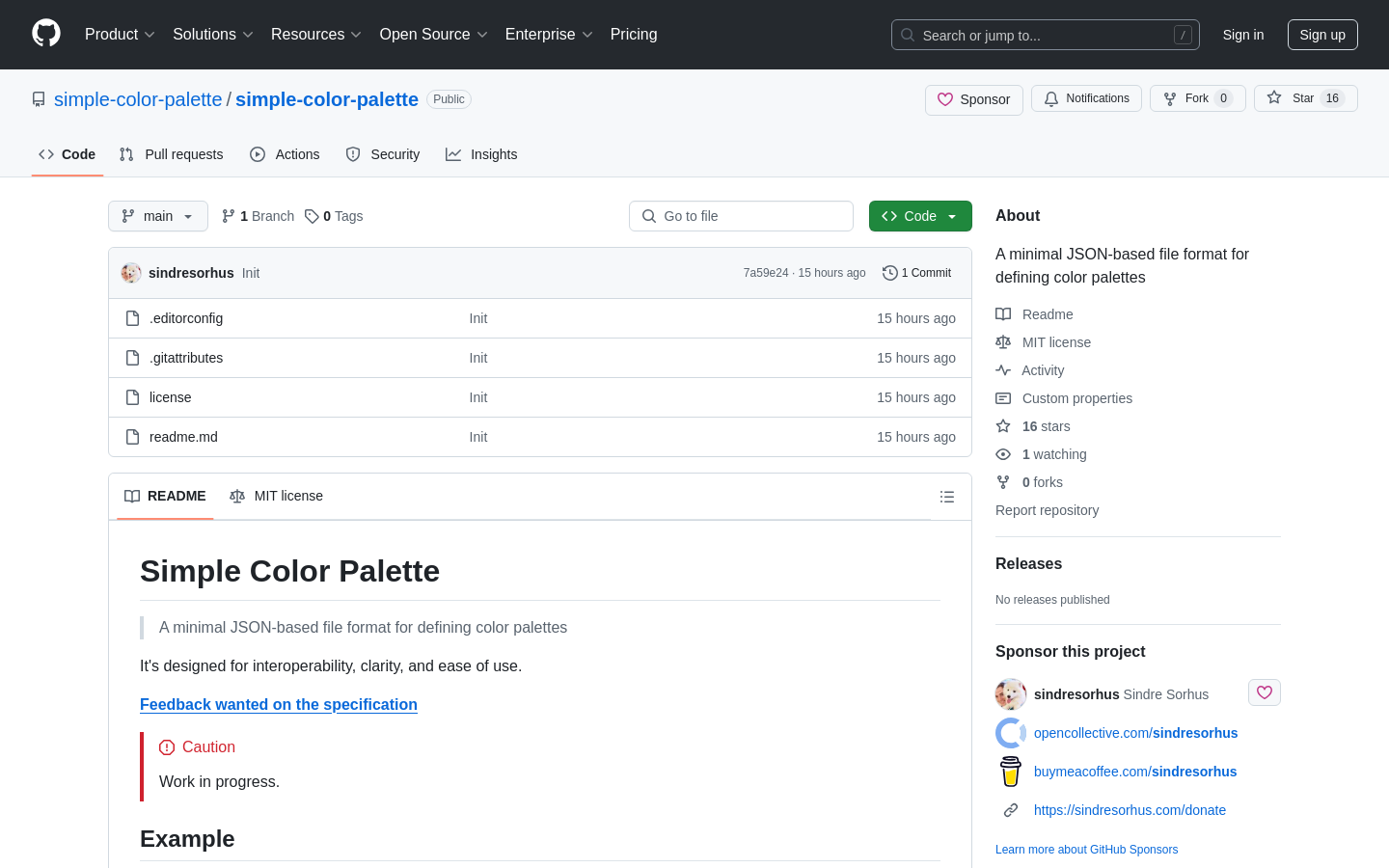Open the Init commit message in header
This screenshot has height=868, width=1389.
click(x=251, y=273)
